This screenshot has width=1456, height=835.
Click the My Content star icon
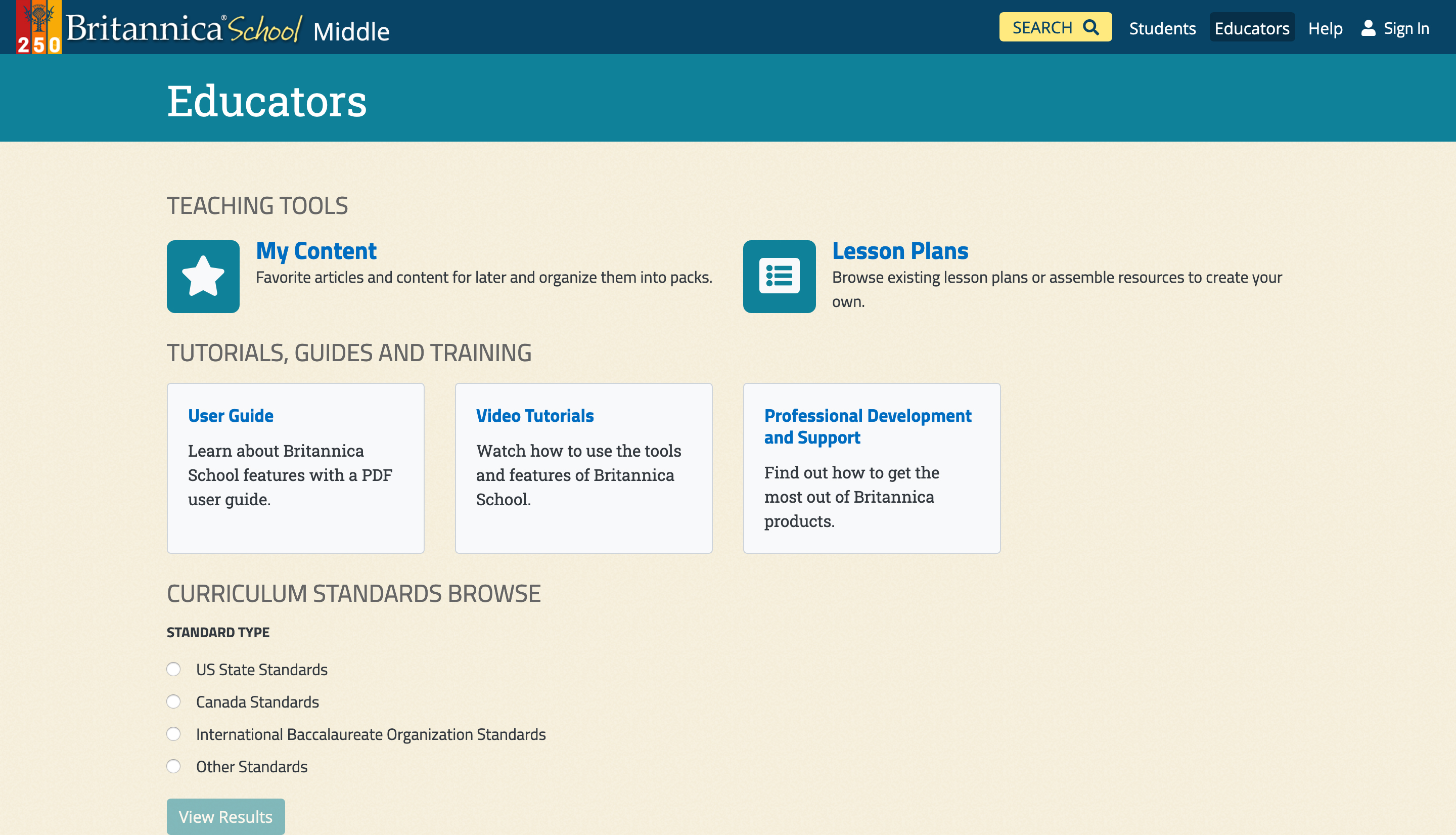coord(203,277)
